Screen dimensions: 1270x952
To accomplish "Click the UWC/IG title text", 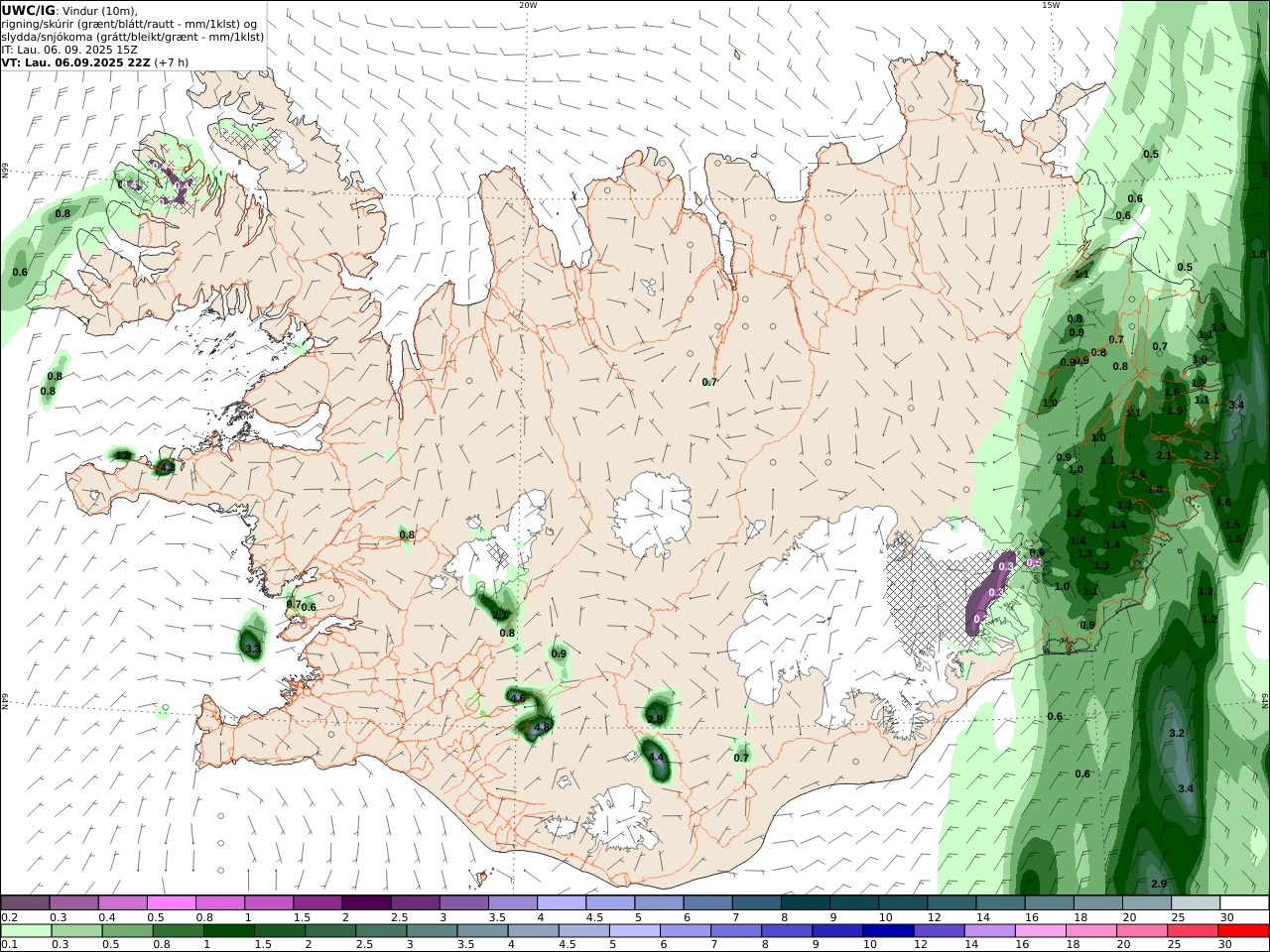I will click(x=29, y=11).
